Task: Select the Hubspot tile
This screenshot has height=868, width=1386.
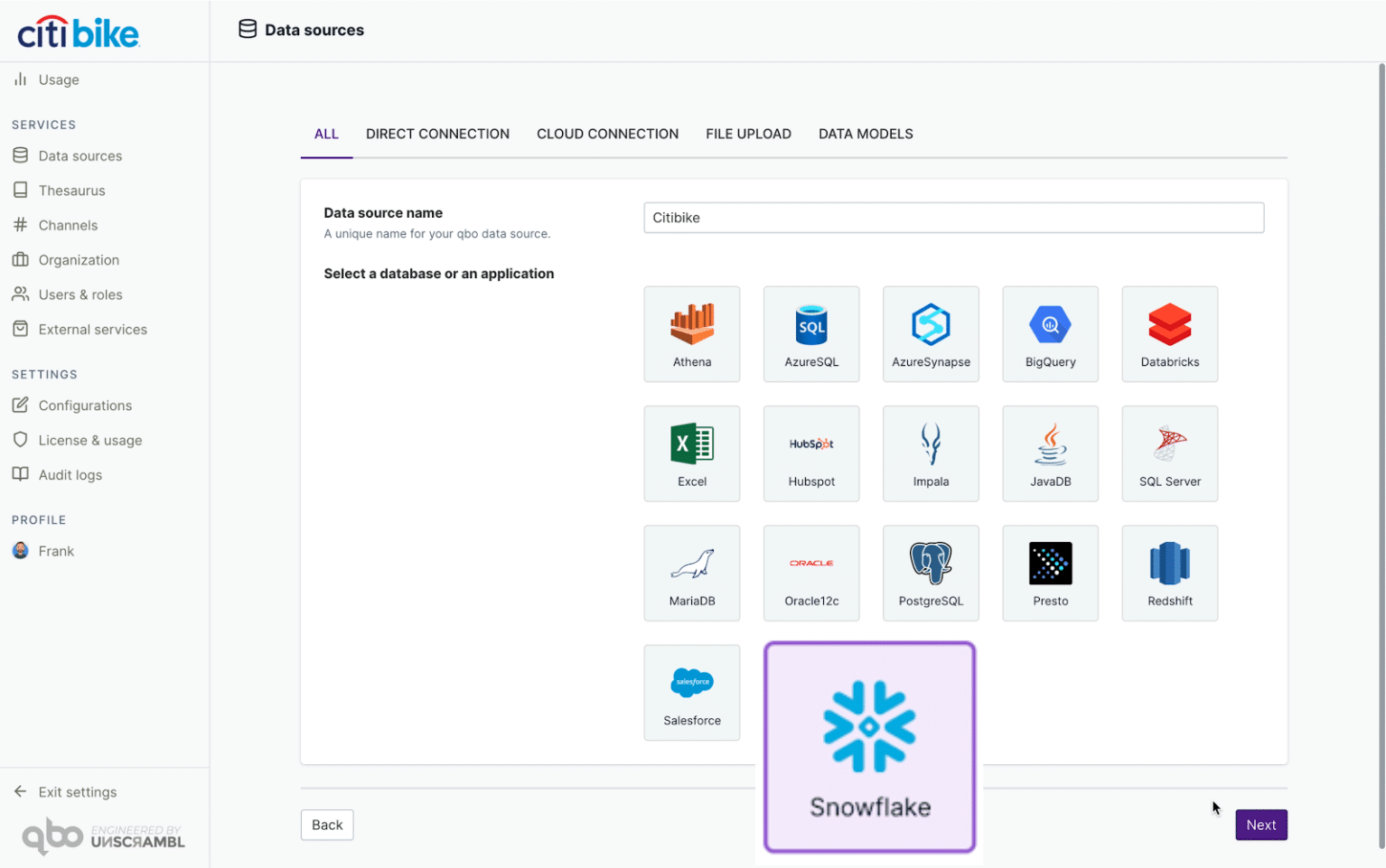Action: click(810, 453)
